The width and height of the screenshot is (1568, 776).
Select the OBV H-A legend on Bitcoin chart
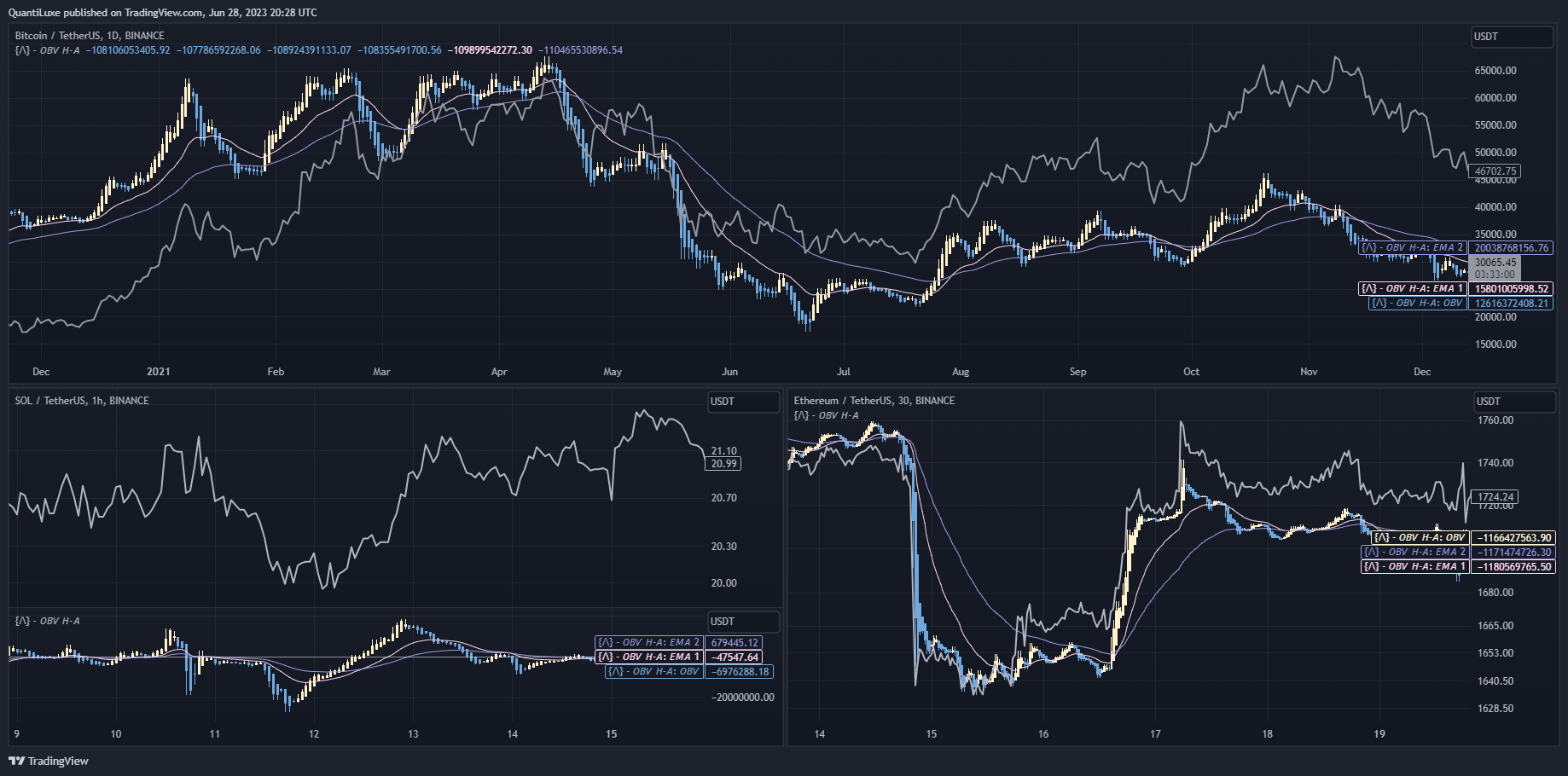click(48, 50)
